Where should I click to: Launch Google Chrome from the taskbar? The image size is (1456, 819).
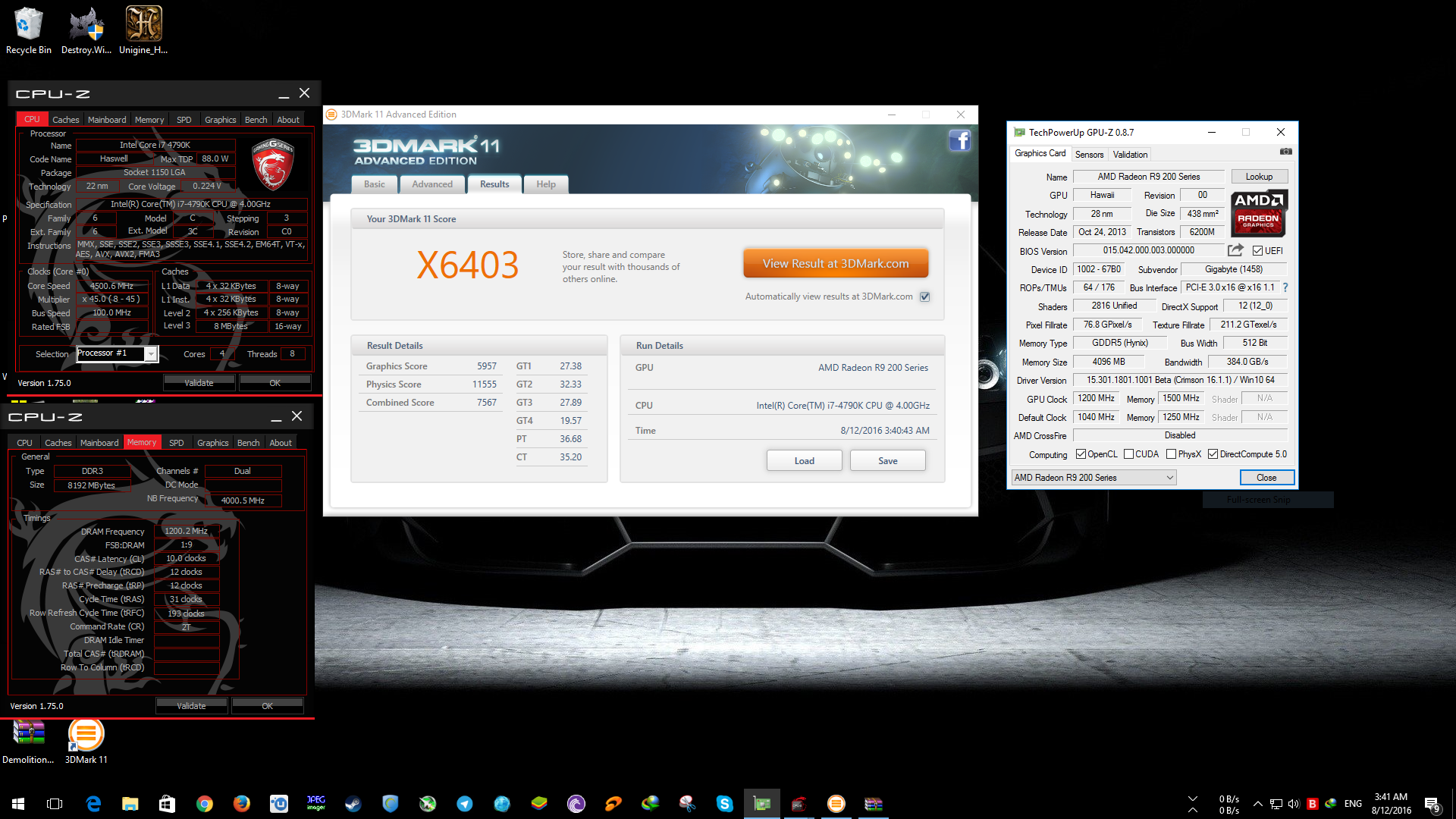(204, 804)
